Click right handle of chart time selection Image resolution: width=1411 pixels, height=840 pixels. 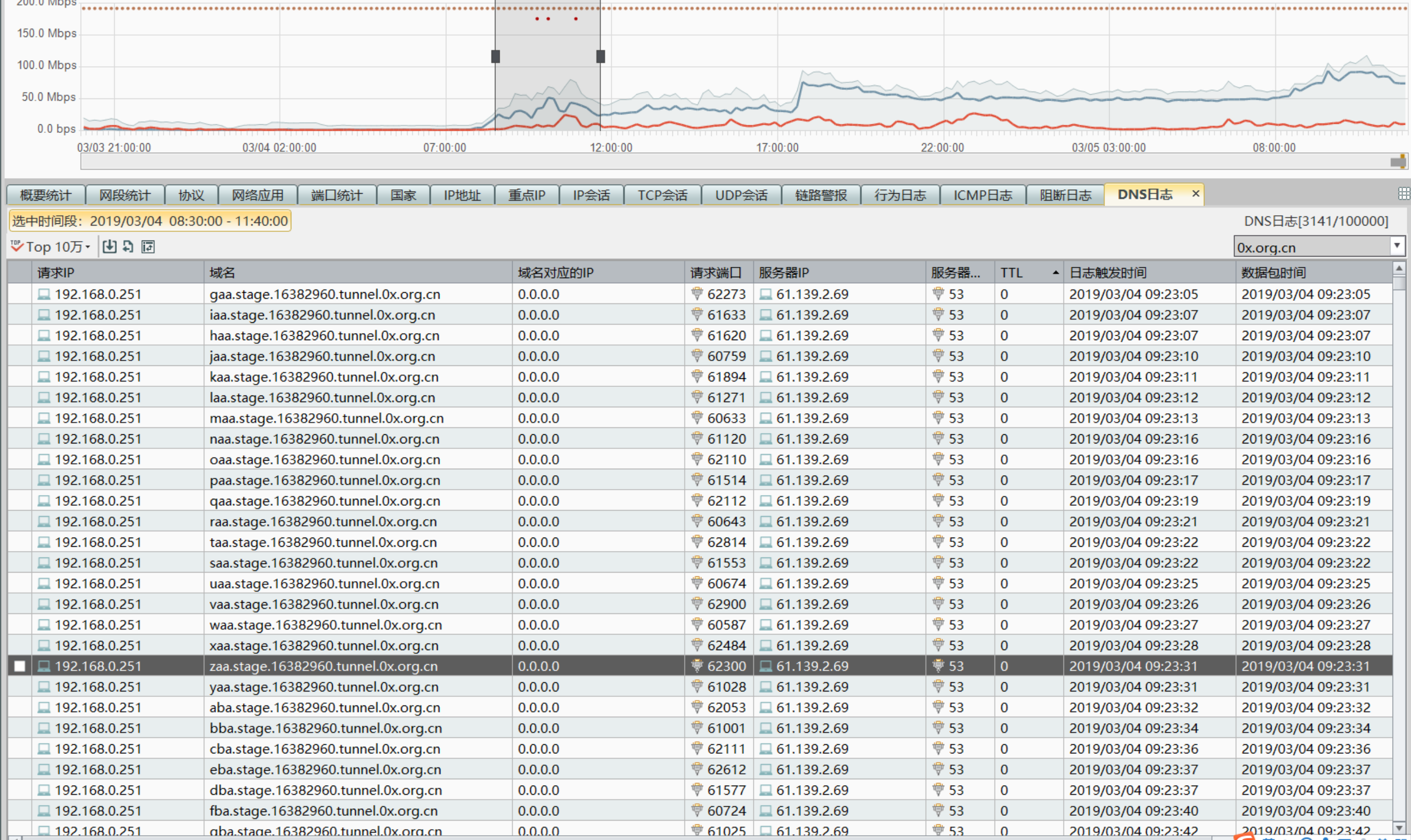(601, 56)
